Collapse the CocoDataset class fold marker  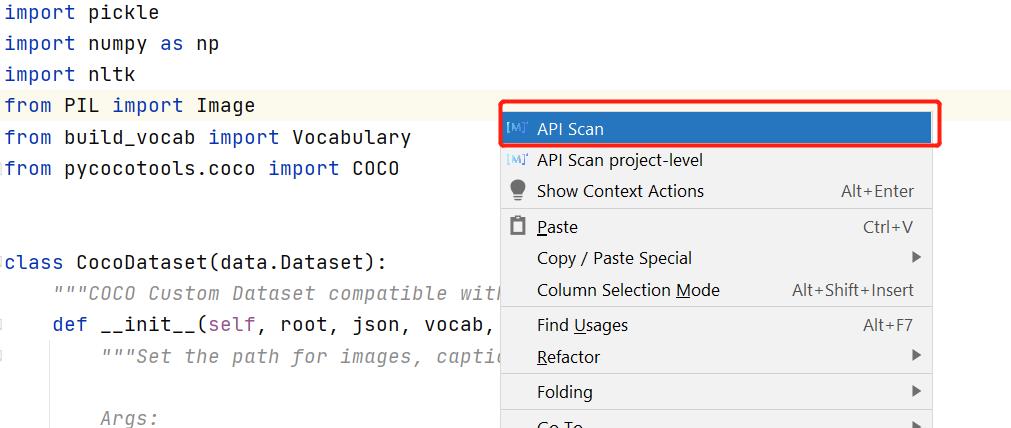point(3,263)
